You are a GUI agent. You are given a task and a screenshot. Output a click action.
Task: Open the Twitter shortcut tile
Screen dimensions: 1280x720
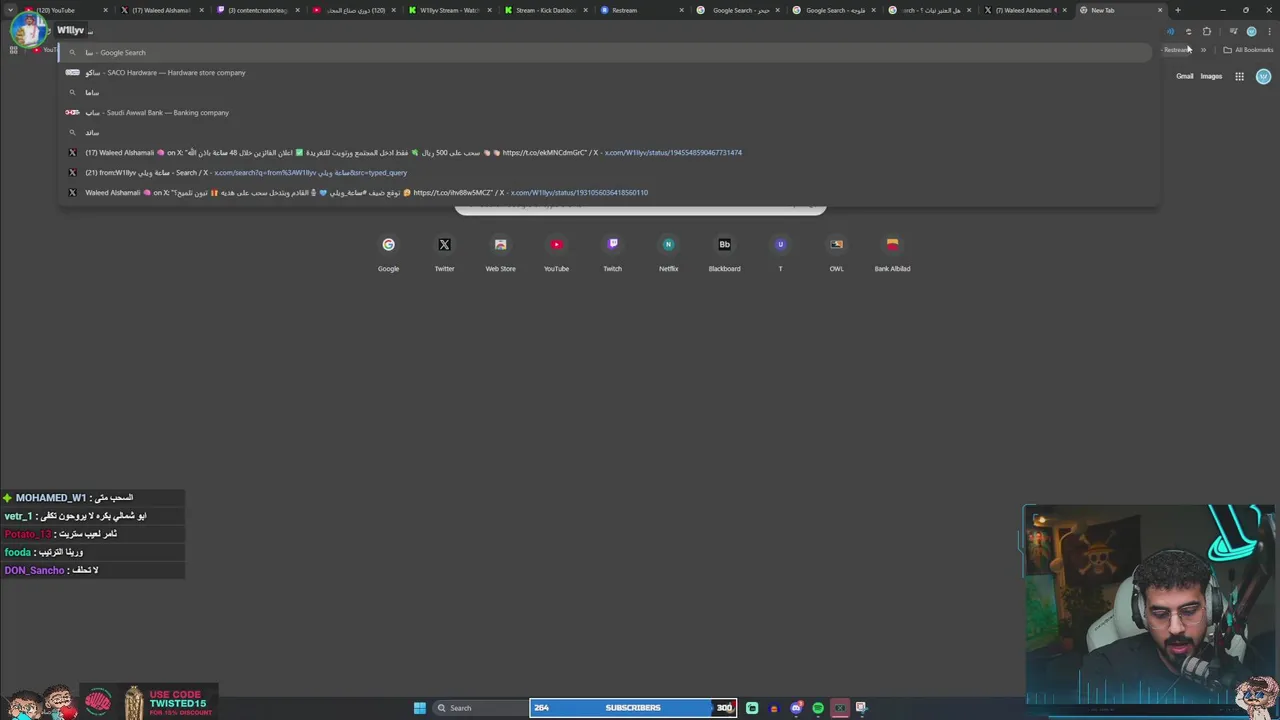(444, 254)
